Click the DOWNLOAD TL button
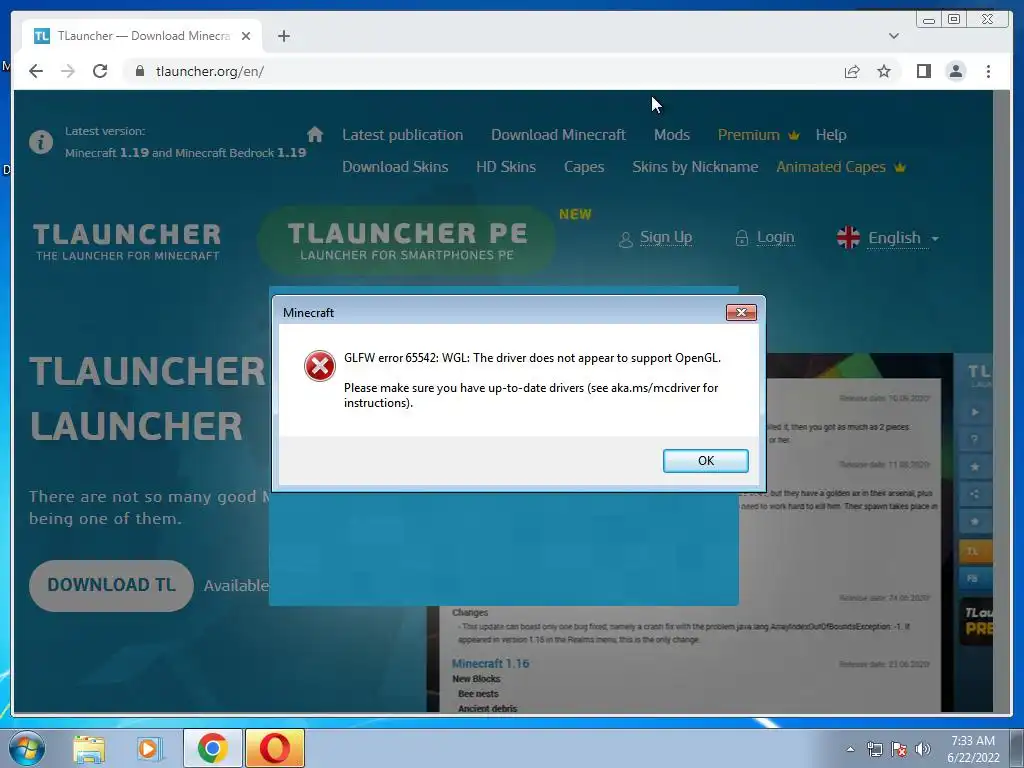Screen dimensions: 1024x768 coord(111,585)
